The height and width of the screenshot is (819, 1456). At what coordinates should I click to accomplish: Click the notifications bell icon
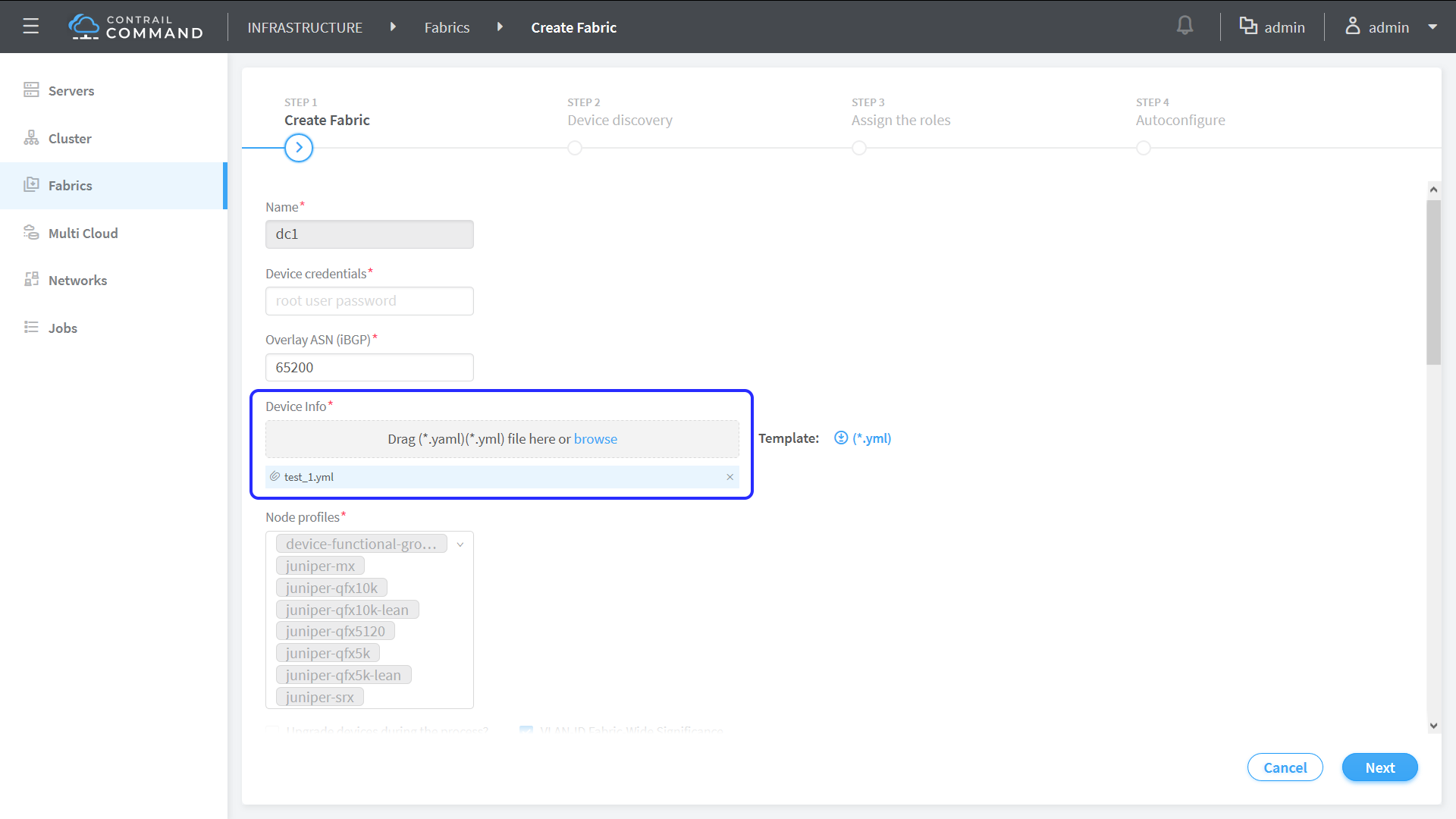coord(1185,26)
